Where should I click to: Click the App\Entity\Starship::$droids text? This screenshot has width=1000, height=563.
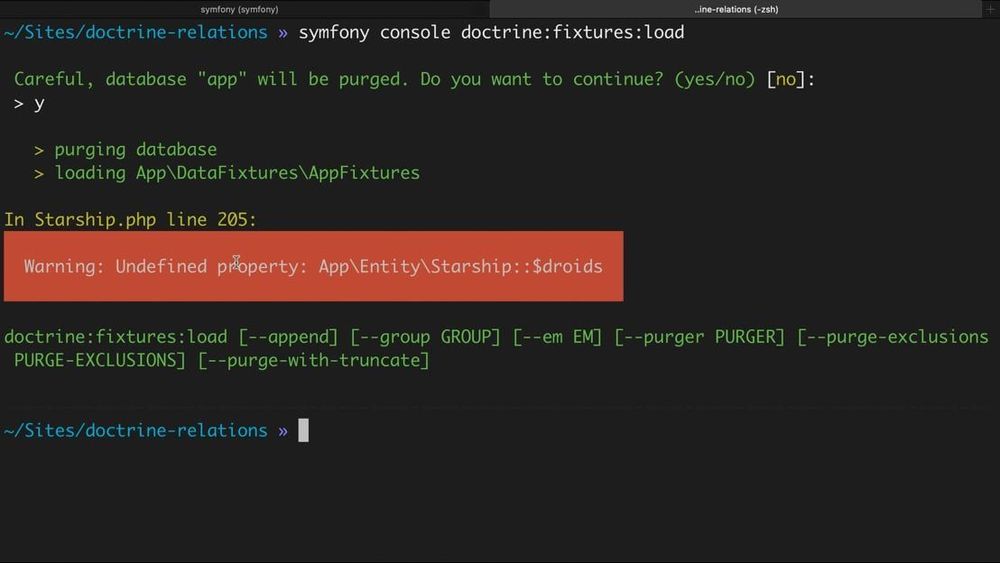point(460,266)
